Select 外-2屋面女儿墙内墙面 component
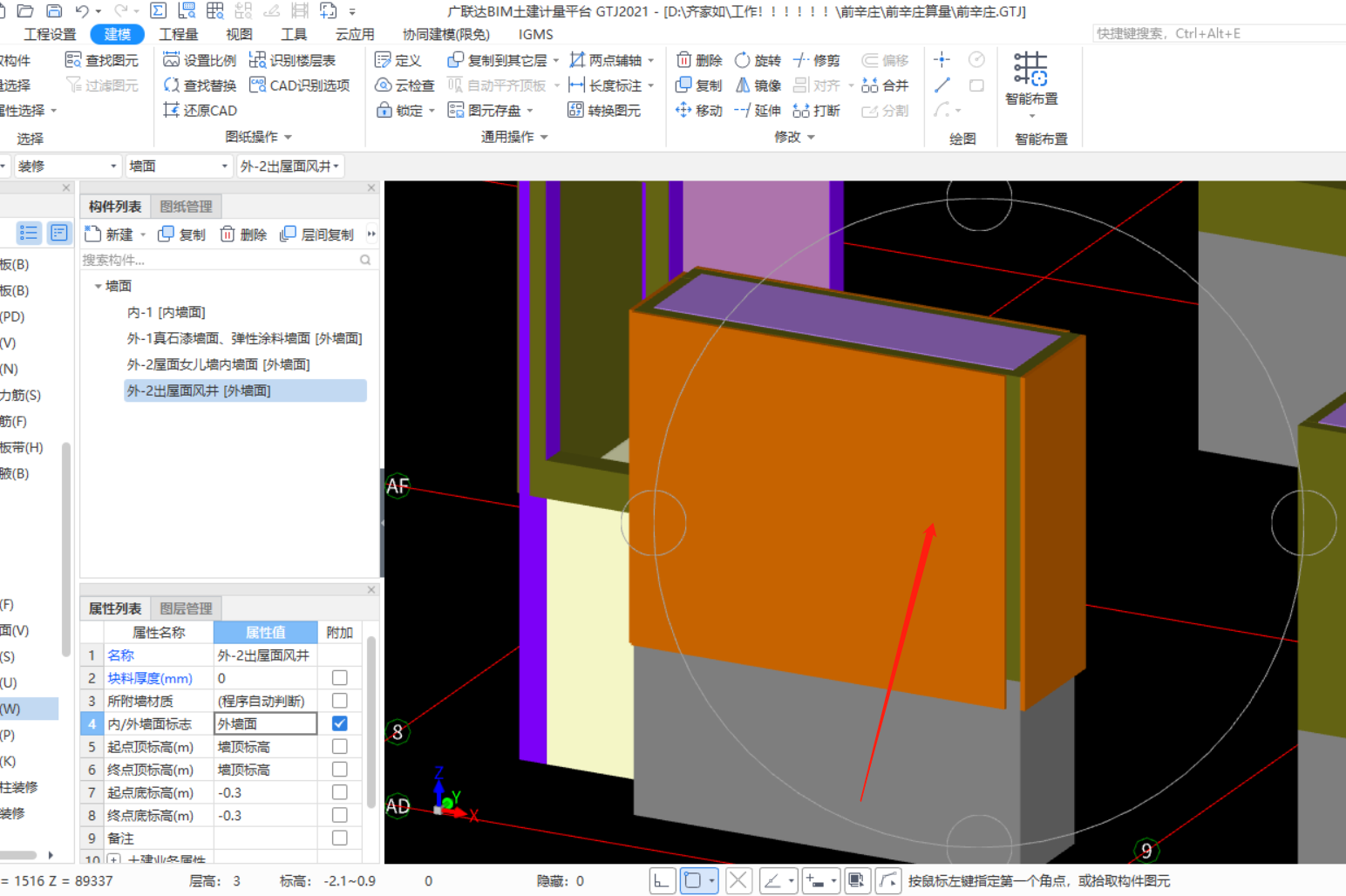Image resolution: width=1346 pixels, height=896 pixels. [x=218, y=364]
